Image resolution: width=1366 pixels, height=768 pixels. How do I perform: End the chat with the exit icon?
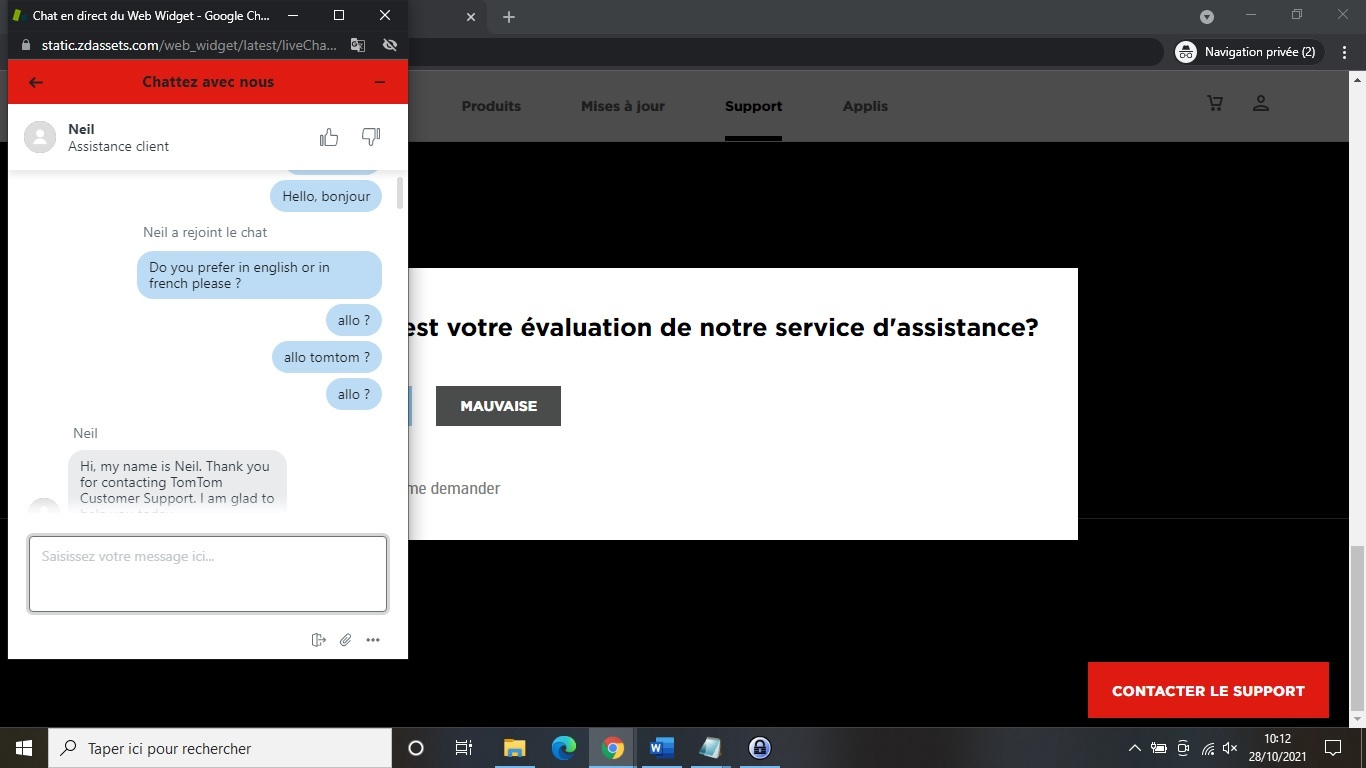click(x=319, y=640)
